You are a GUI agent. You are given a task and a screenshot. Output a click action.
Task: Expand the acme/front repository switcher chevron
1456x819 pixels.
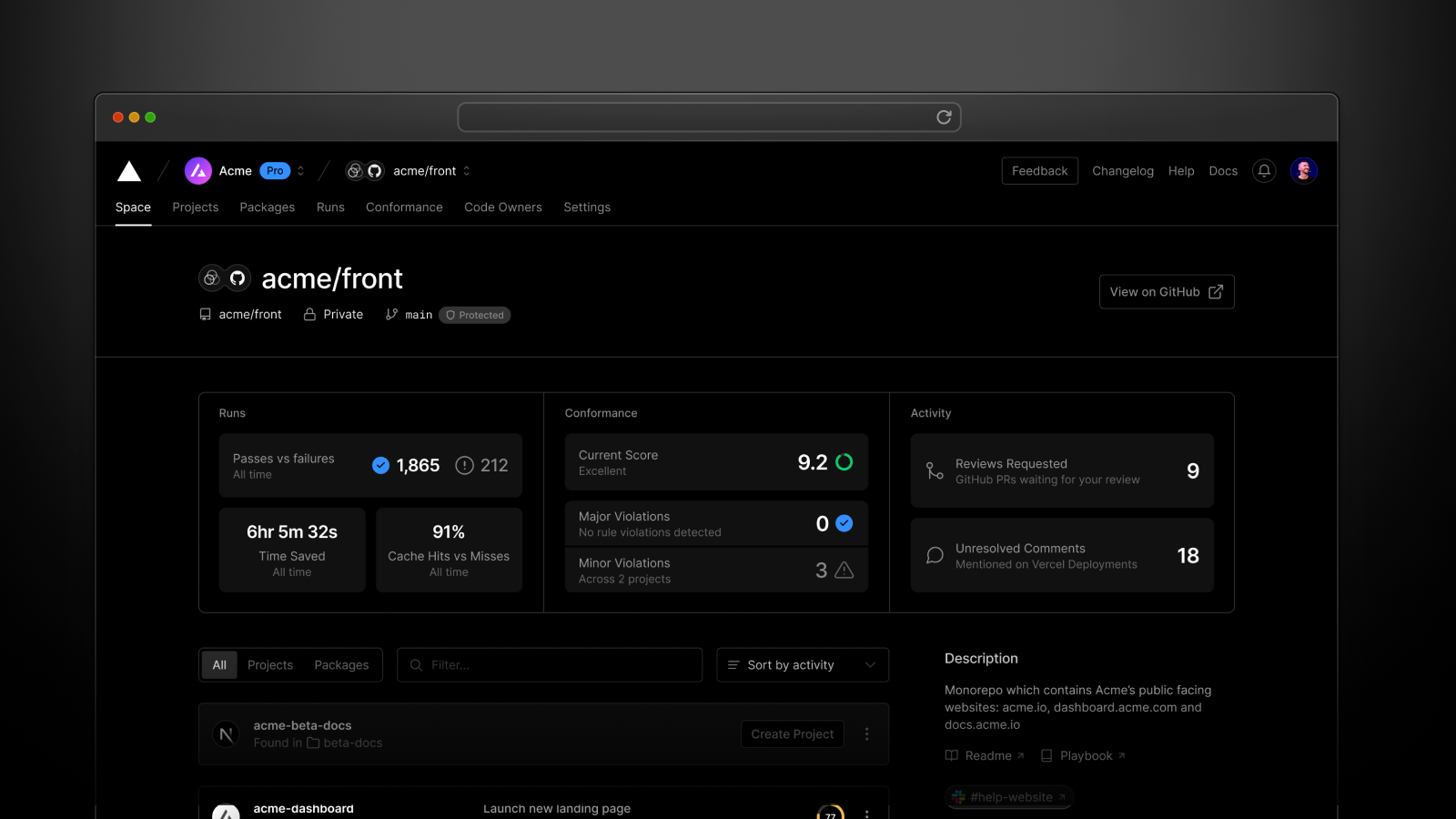(x=467, y=171)
